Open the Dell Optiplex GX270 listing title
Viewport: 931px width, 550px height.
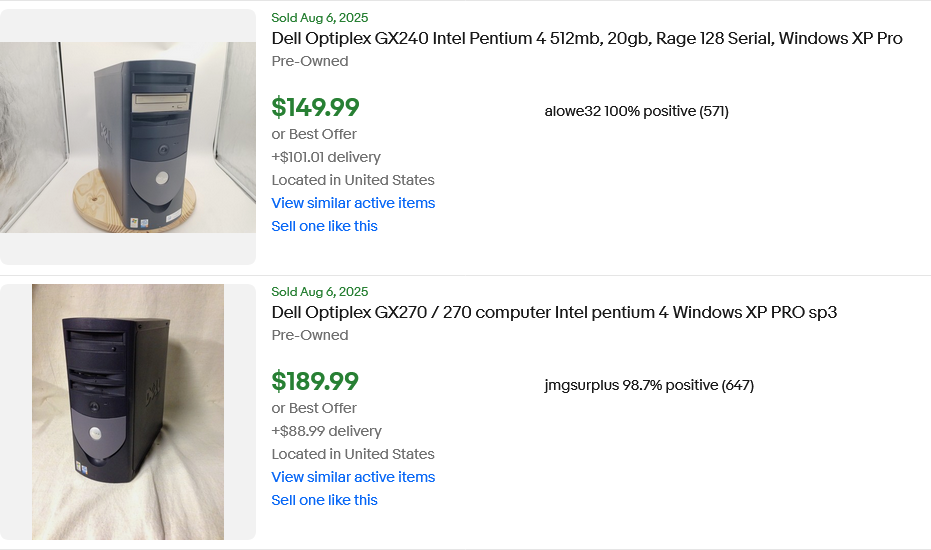pyautogui.click(x=554, y=313)
